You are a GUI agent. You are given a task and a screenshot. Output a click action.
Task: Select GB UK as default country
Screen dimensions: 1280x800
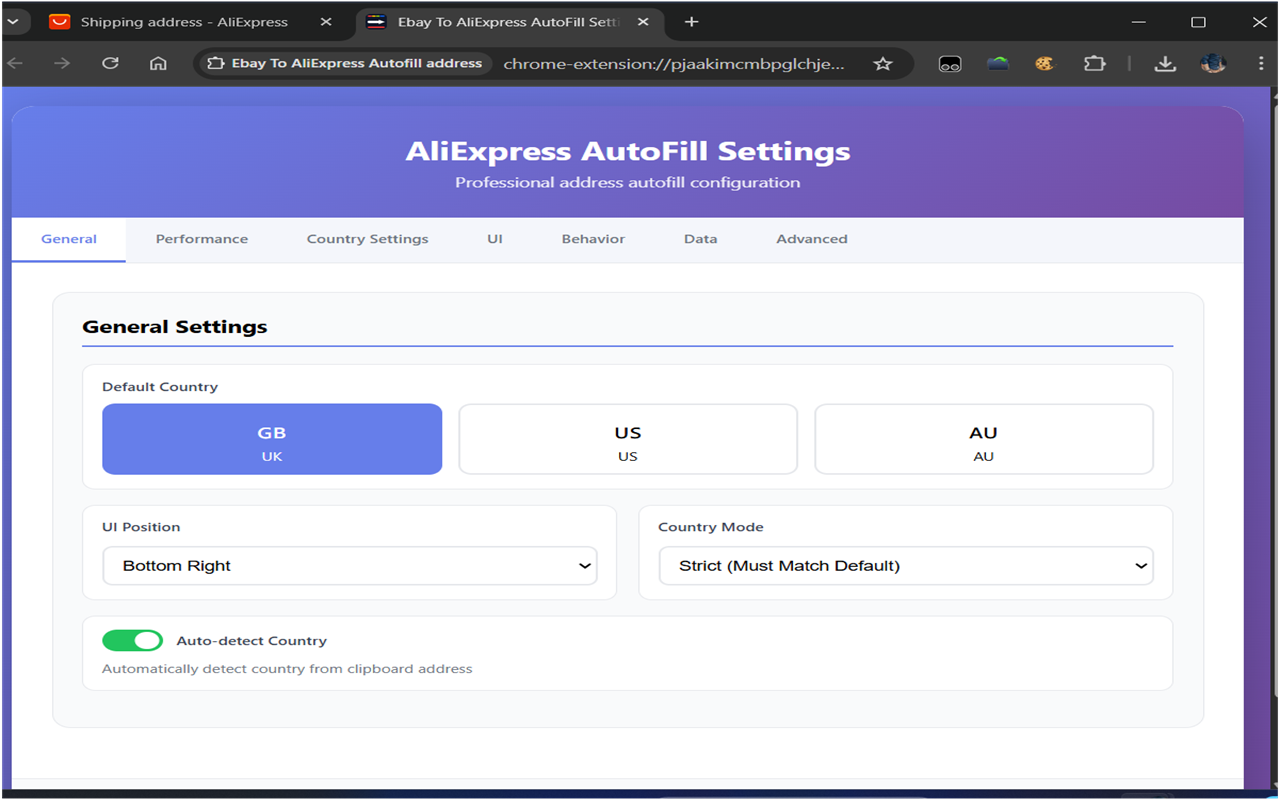click(272, 439)
